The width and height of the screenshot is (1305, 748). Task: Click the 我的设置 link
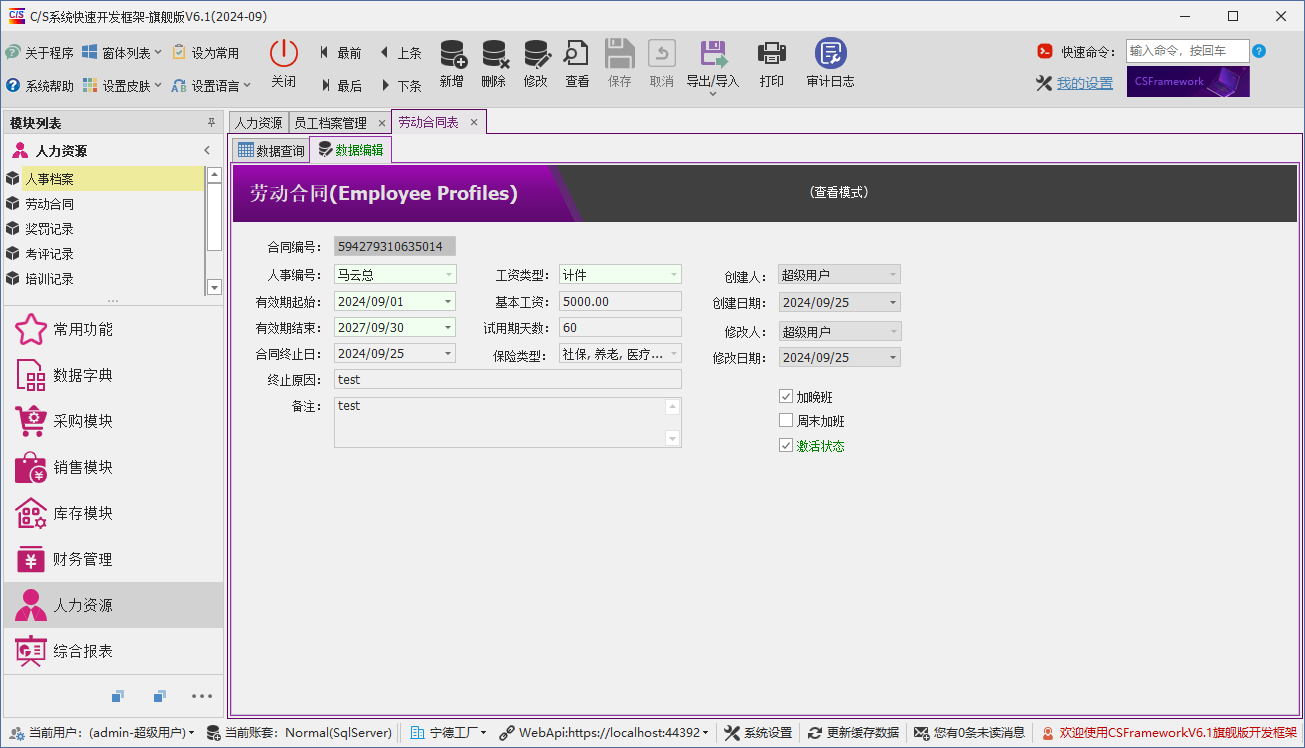pos(1085,83)
